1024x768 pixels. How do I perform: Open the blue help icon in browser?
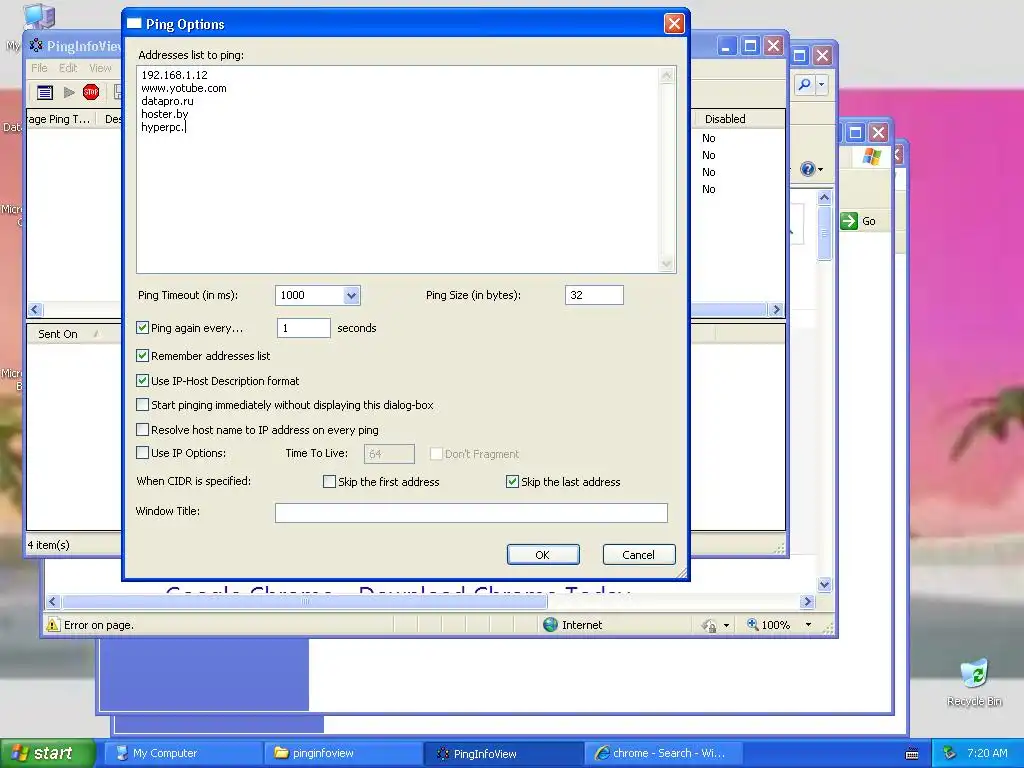click(x=808, y=169)
